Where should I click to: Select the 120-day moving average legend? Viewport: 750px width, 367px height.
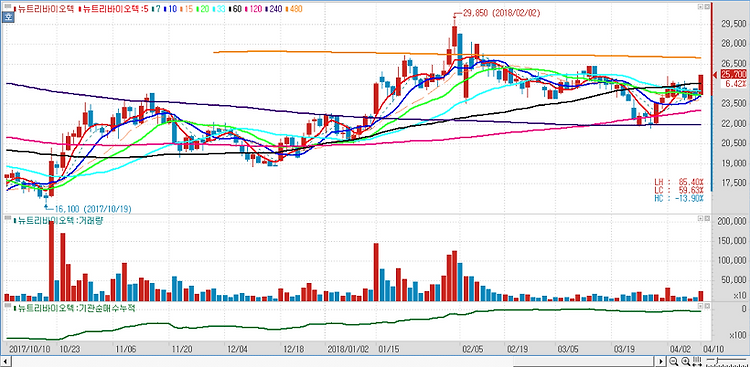pyautogui.click(x=253, y=9)
